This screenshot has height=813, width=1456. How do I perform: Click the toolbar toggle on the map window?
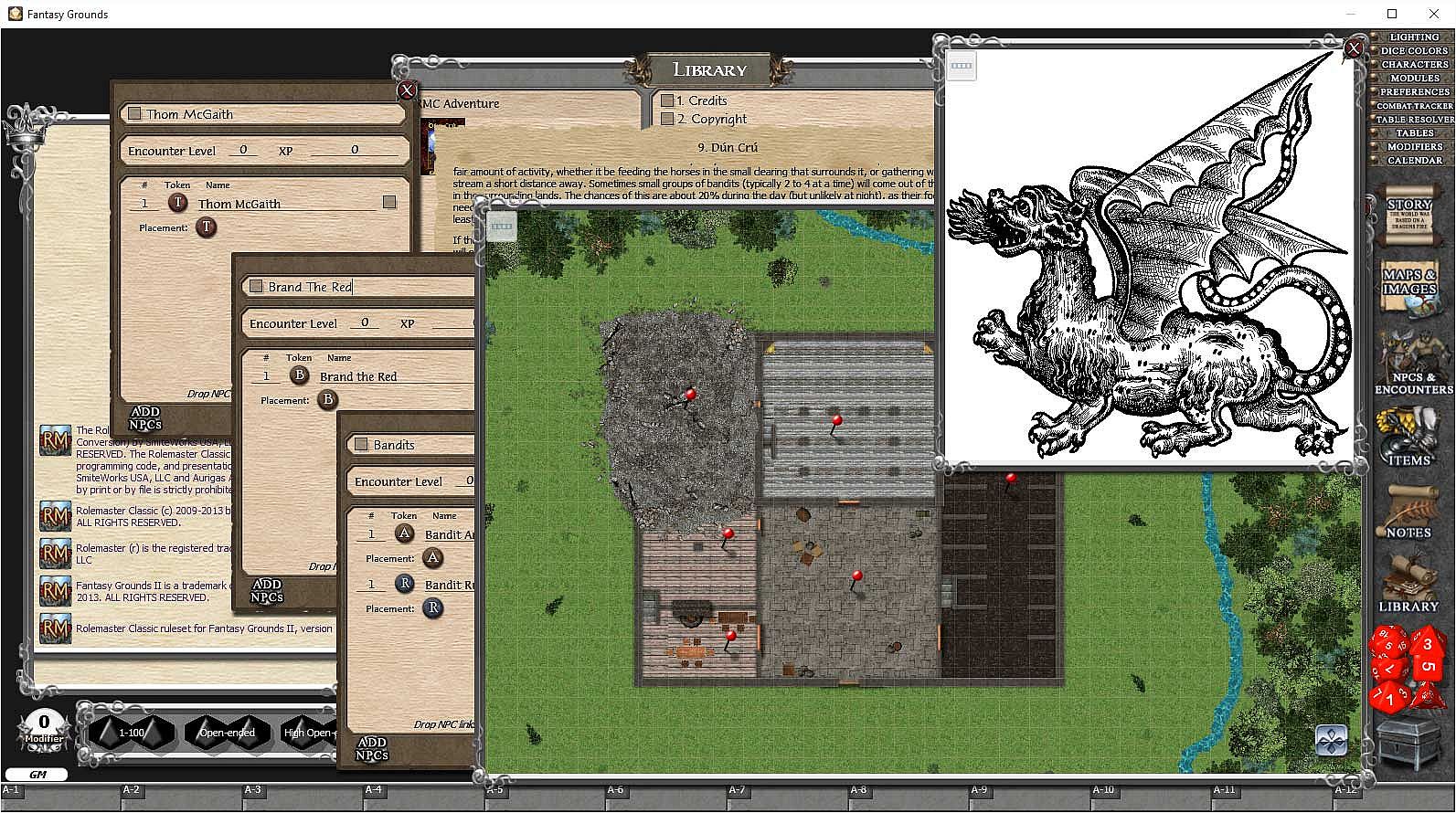coord(502,226)
